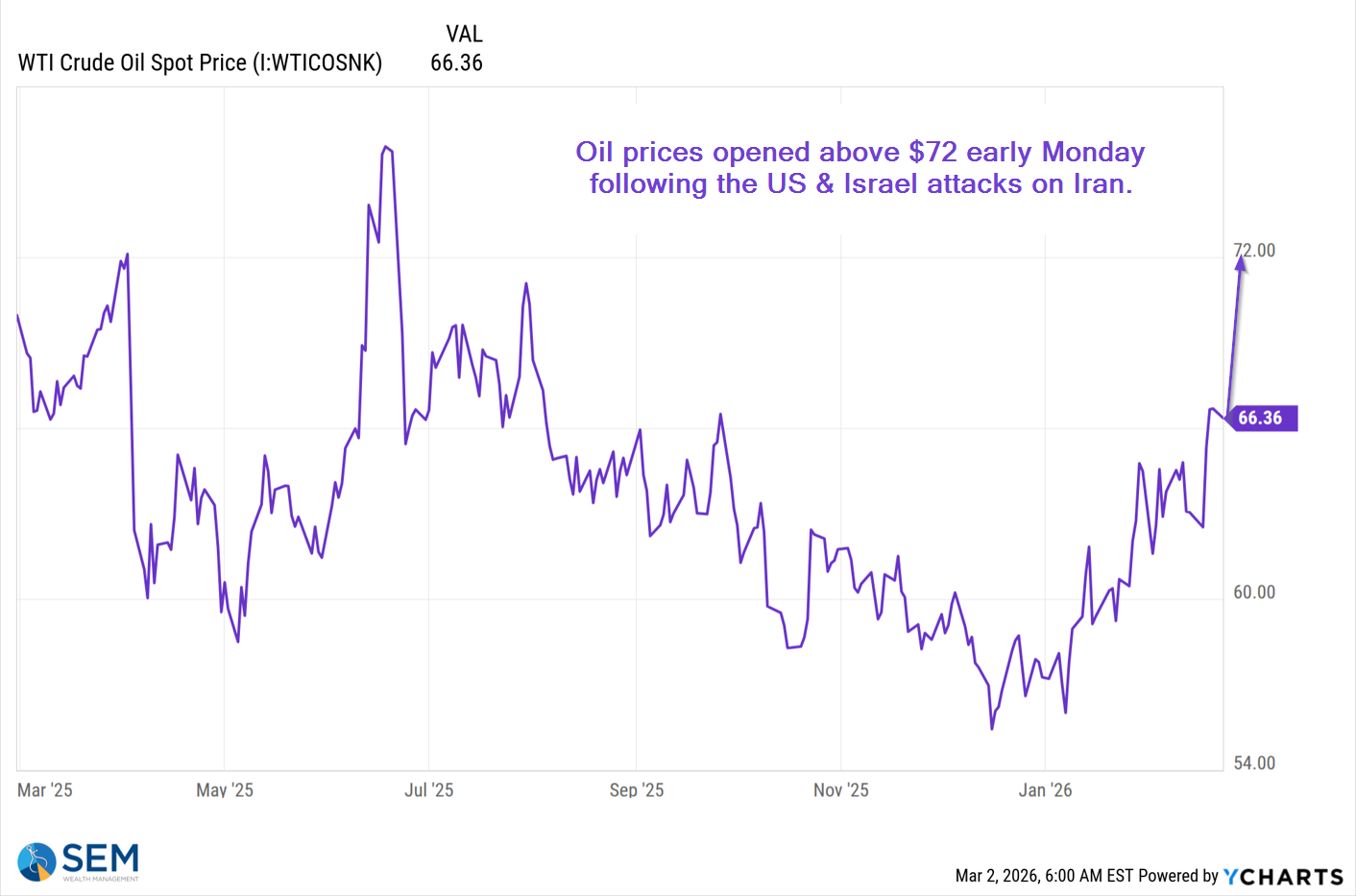
Task: Select the Jul '25 x-axis label
Action: 429,790
